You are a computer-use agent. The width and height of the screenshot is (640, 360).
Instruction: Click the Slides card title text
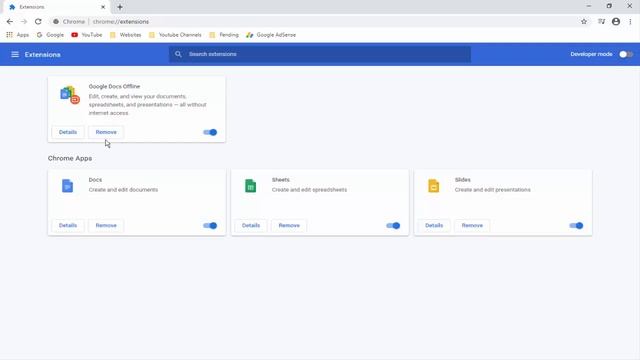coord(463,180)
